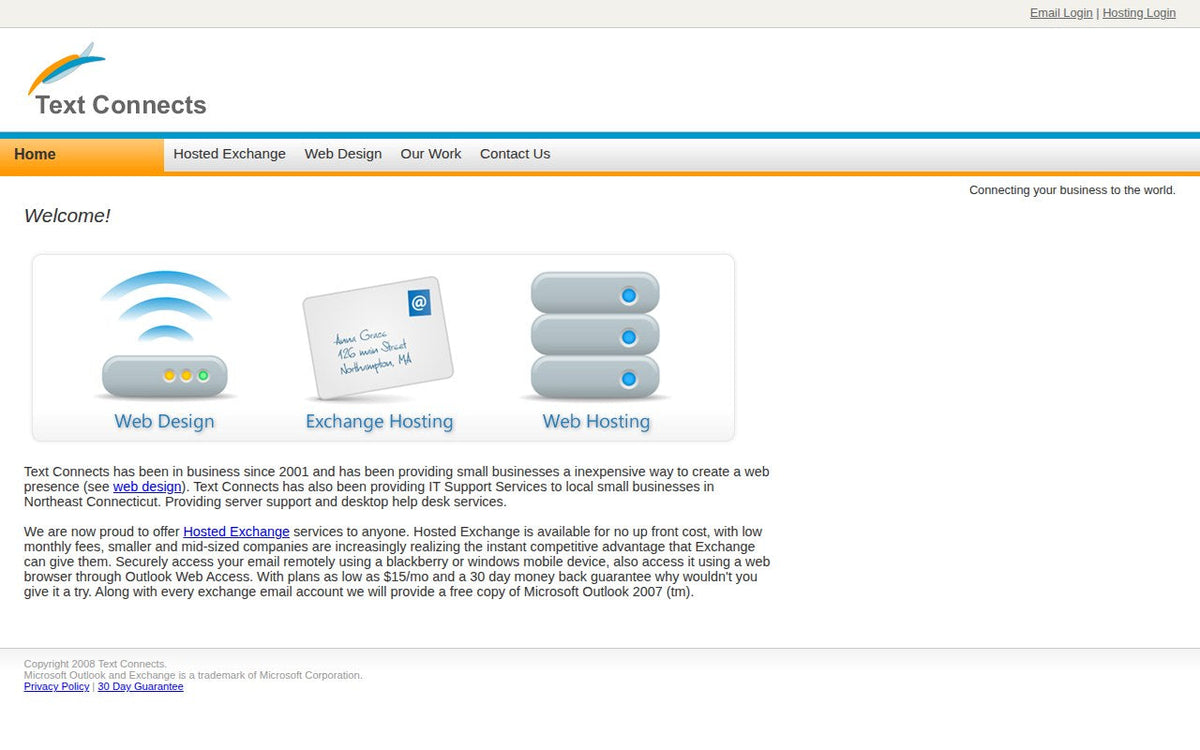Click the 'Welcome!' heading
Screen dimensions: 1200x750
click(x=67, y=216)
